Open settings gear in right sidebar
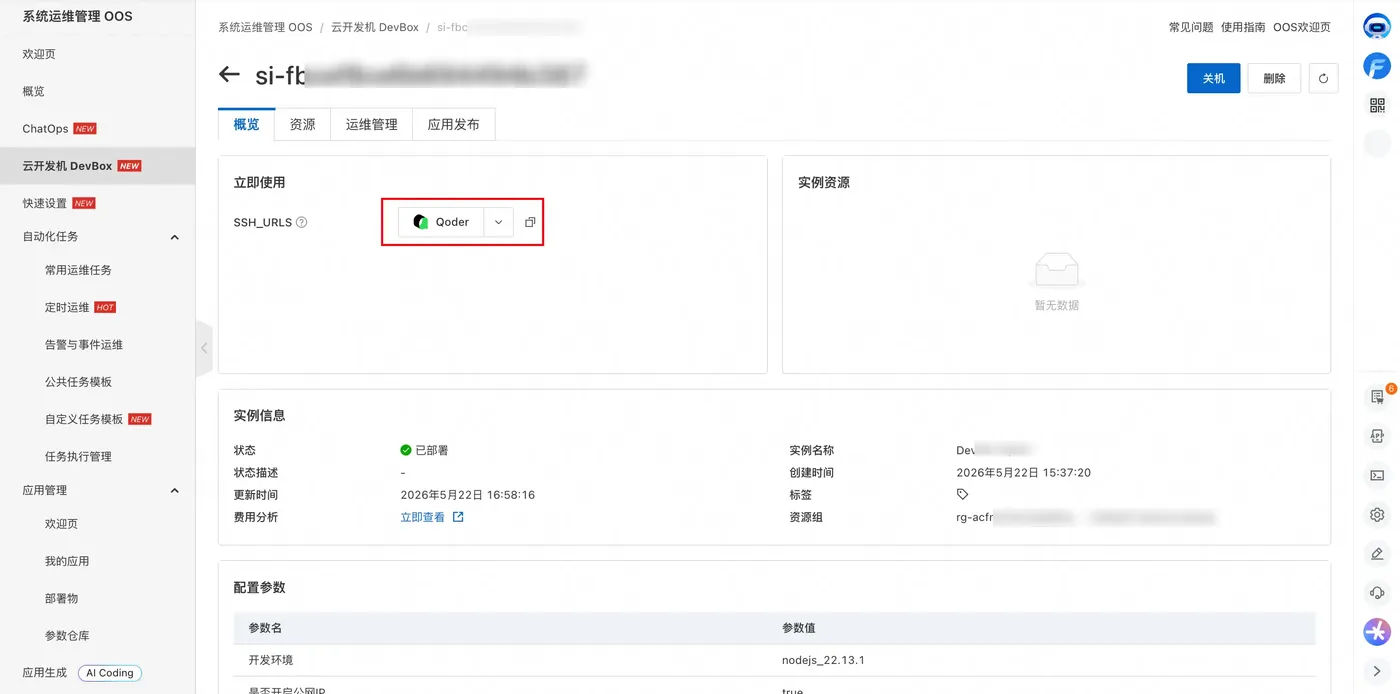Image resolution: width=1400 pixels, height=694 pixels. point(1377,515)
